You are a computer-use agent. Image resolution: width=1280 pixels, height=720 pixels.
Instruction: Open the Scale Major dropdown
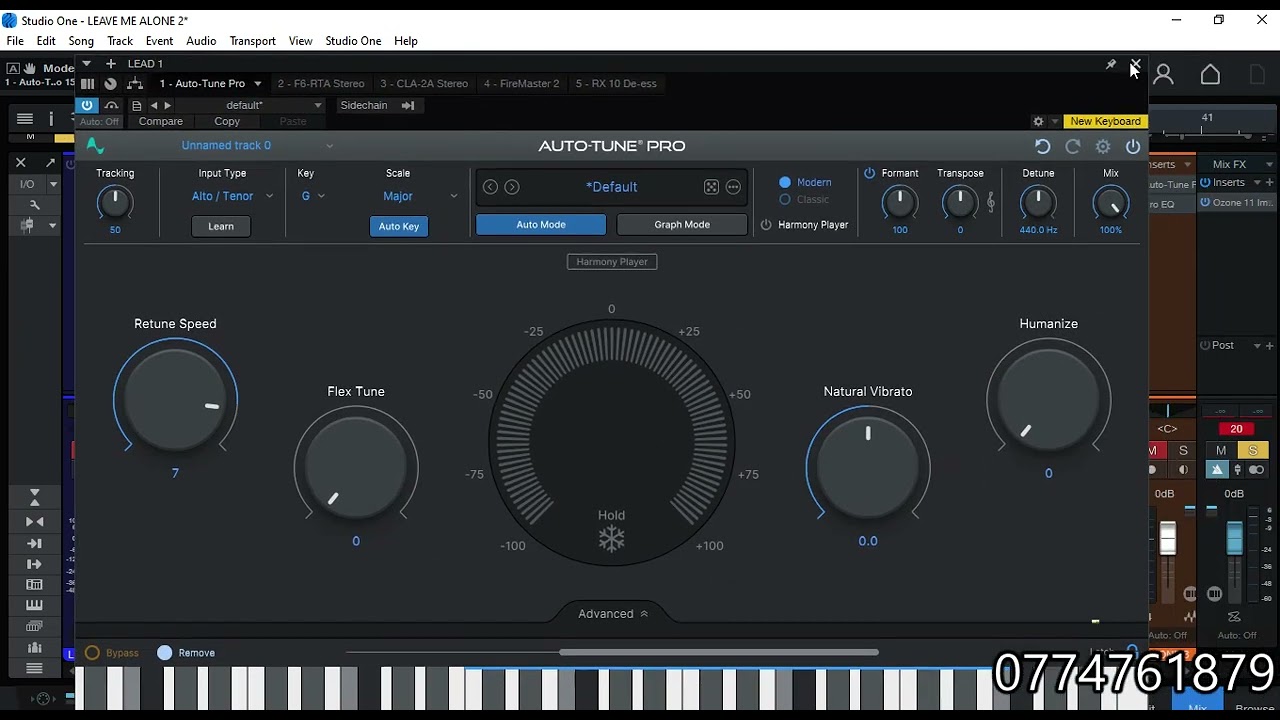420,196
